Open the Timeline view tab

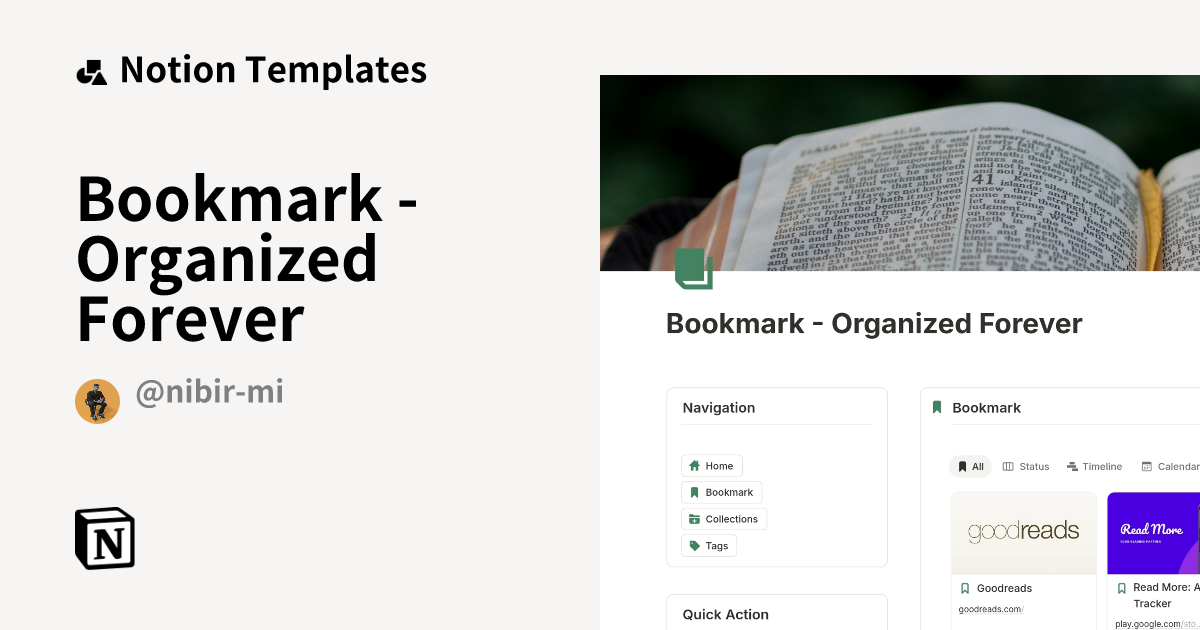click(x=1094, y=466)
